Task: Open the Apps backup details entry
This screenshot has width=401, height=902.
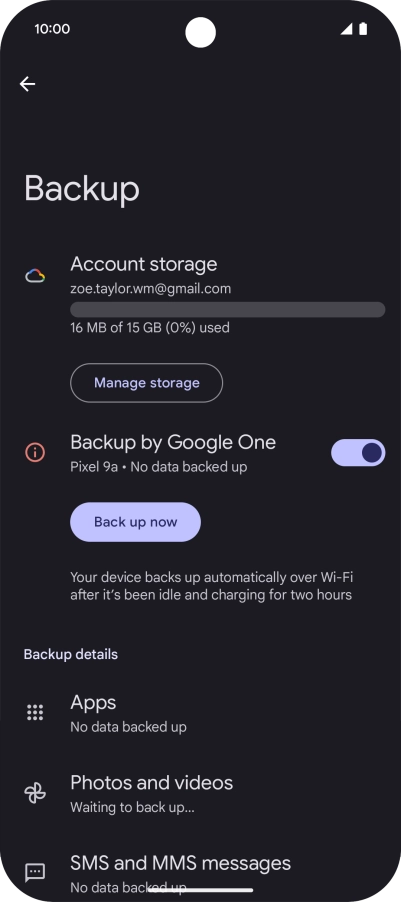Action: click(200, 713)
